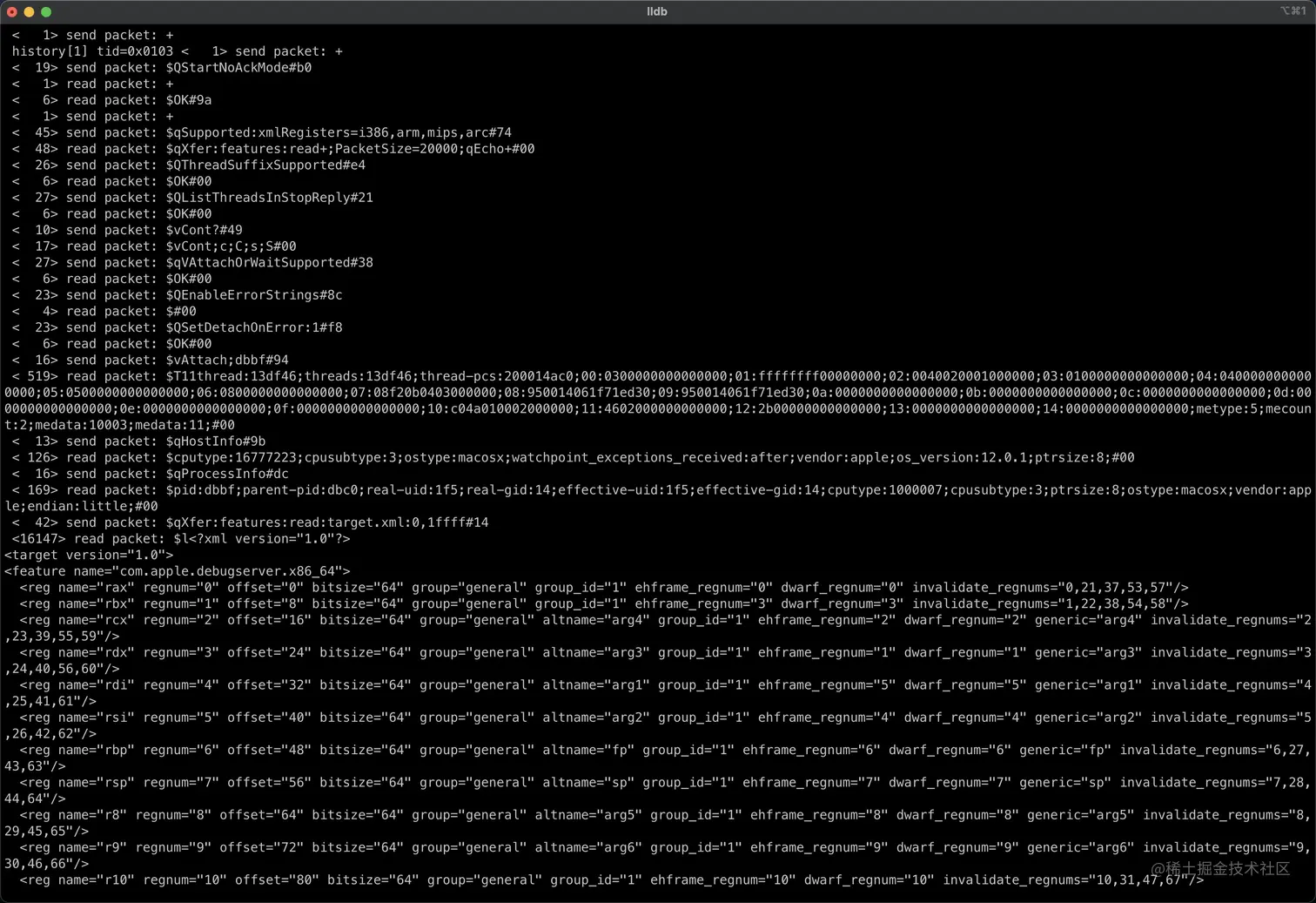Click the line with "$qSupported:xmlRegisters=i386,arm,mips,arc#74"
The image size is (1316, 903).
click(262, 132)
